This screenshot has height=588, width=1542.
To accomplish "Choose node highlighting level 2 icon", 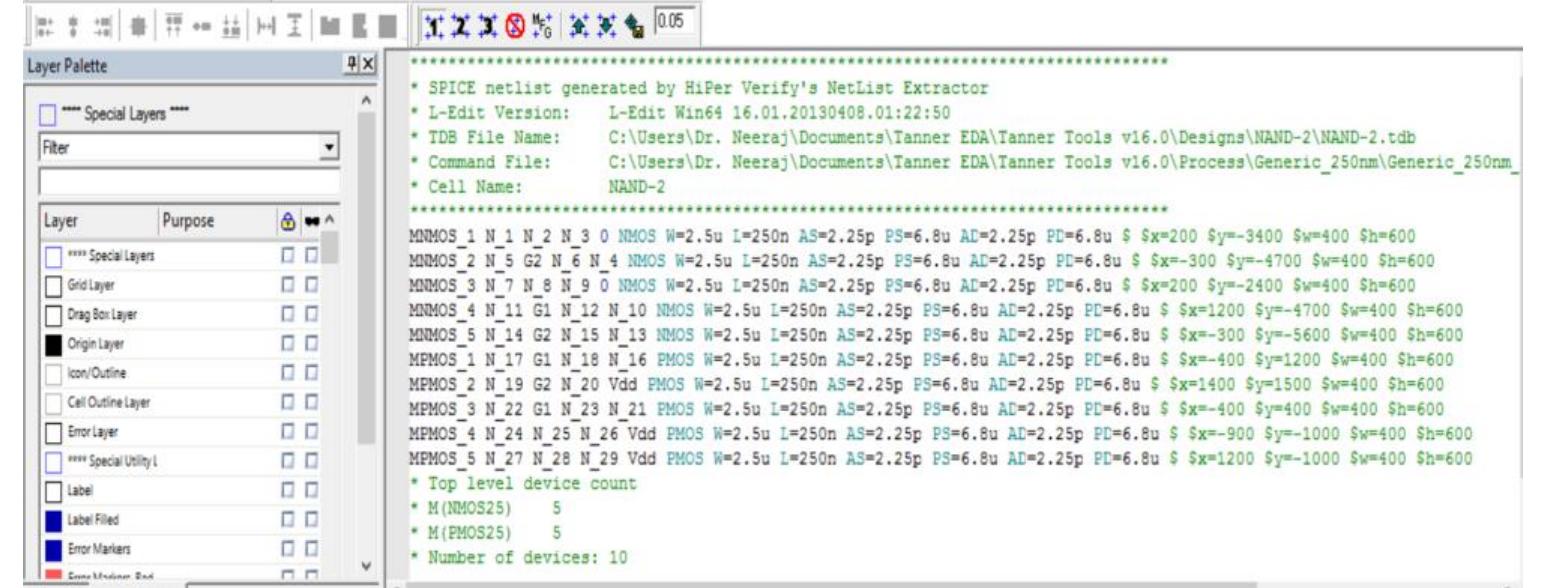I will [x=461, y=22].
